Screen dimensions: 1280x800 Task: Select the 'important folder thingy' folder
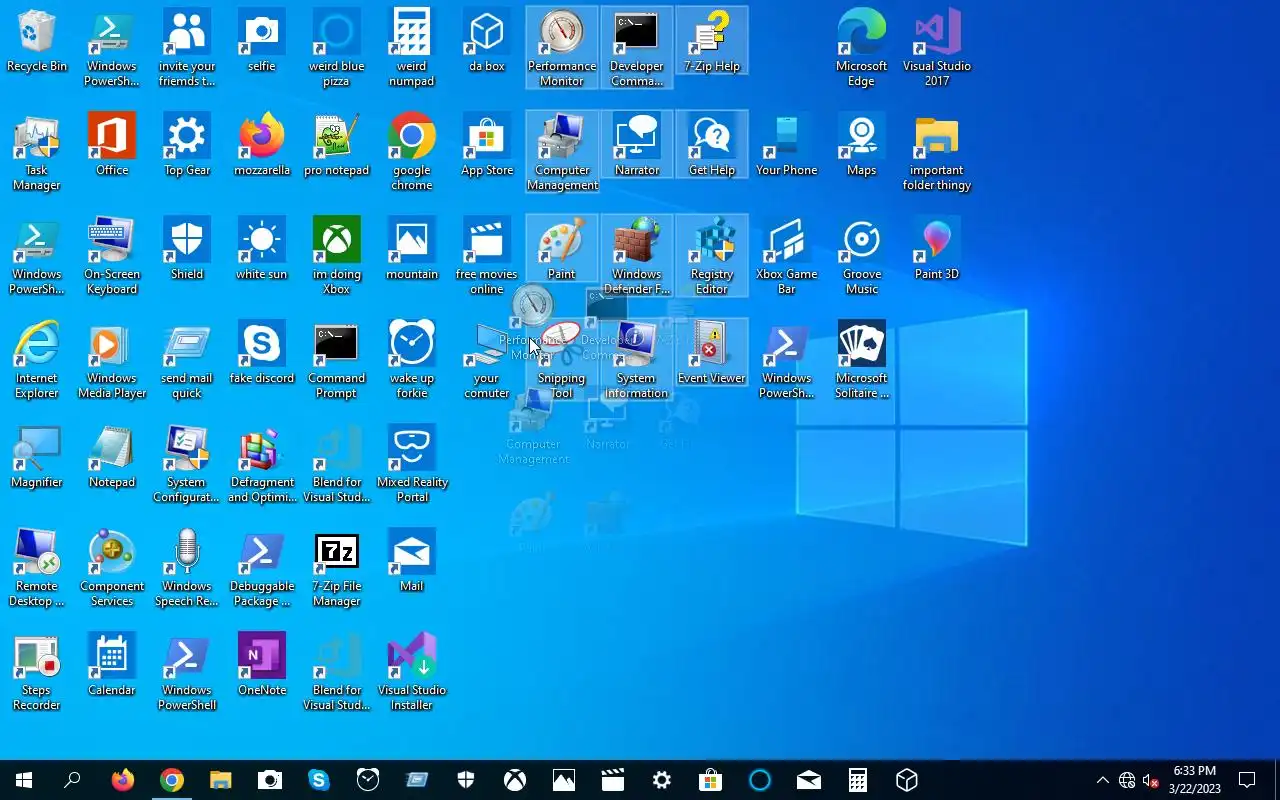click(937, 152)
